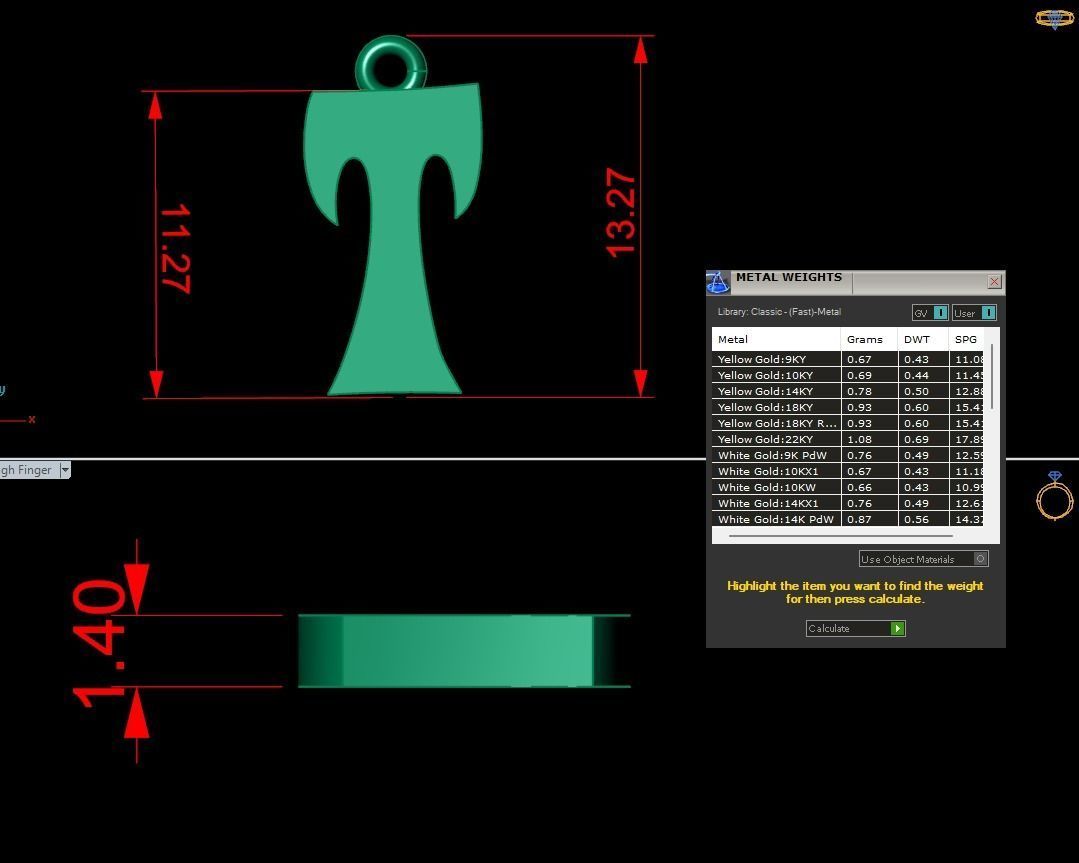This screenshot has height=863, width=1079.
Task: Select White Gold:10KX1 row
Action: pos(848,471)
